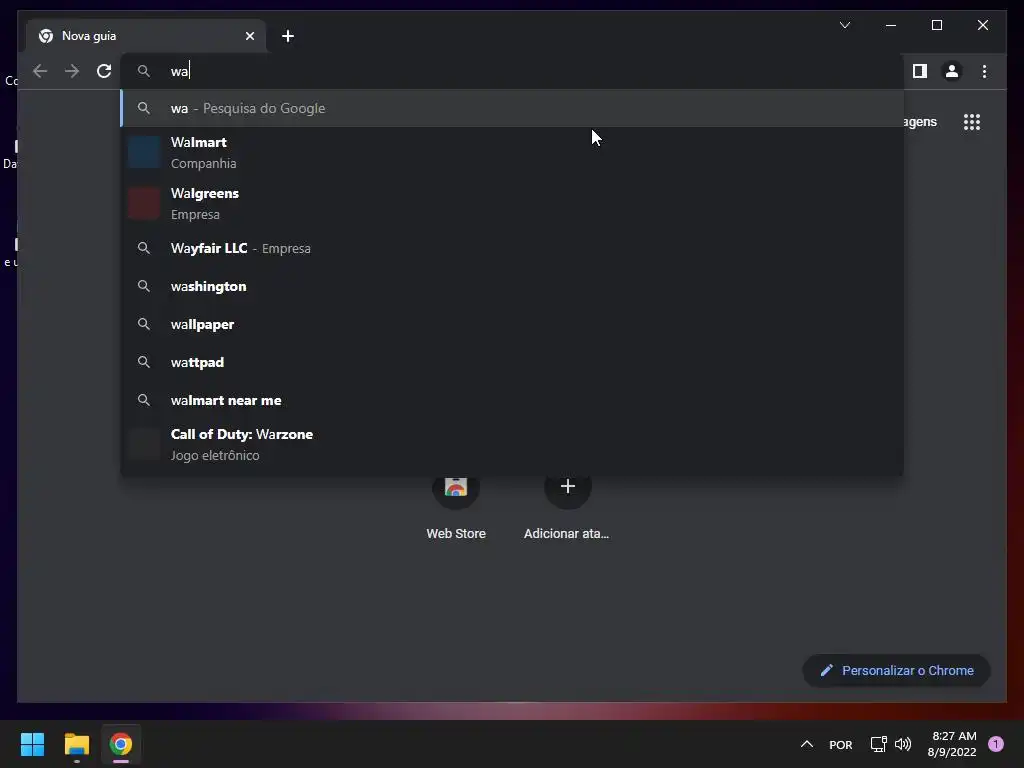
Task: Select 'wa - Pesquisa do Google' suggestion
Action: 512,108
